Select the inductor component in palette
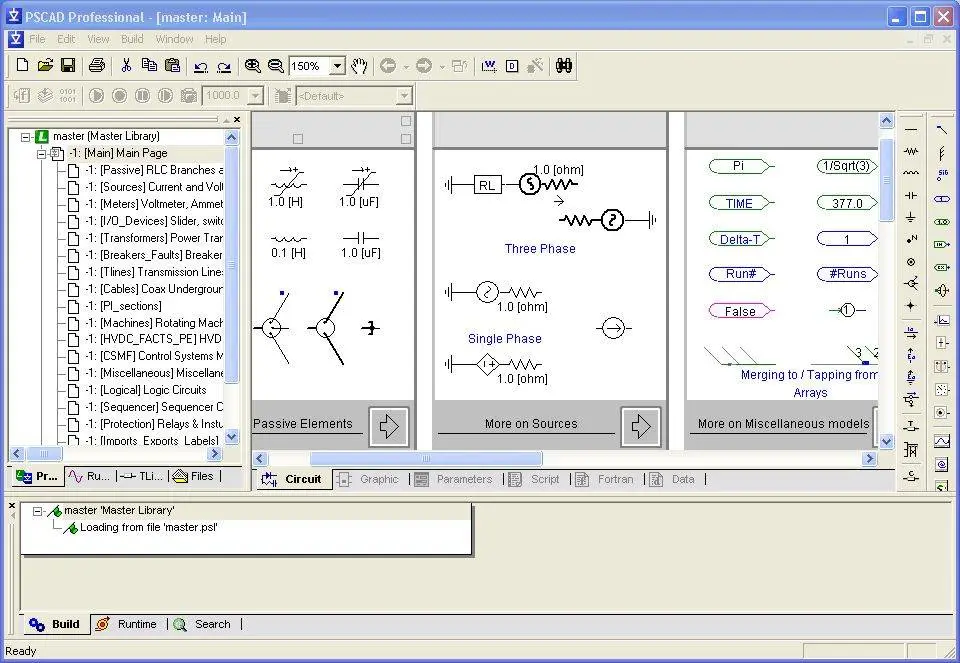Screen dimensions: 960x663 (911, 173)
